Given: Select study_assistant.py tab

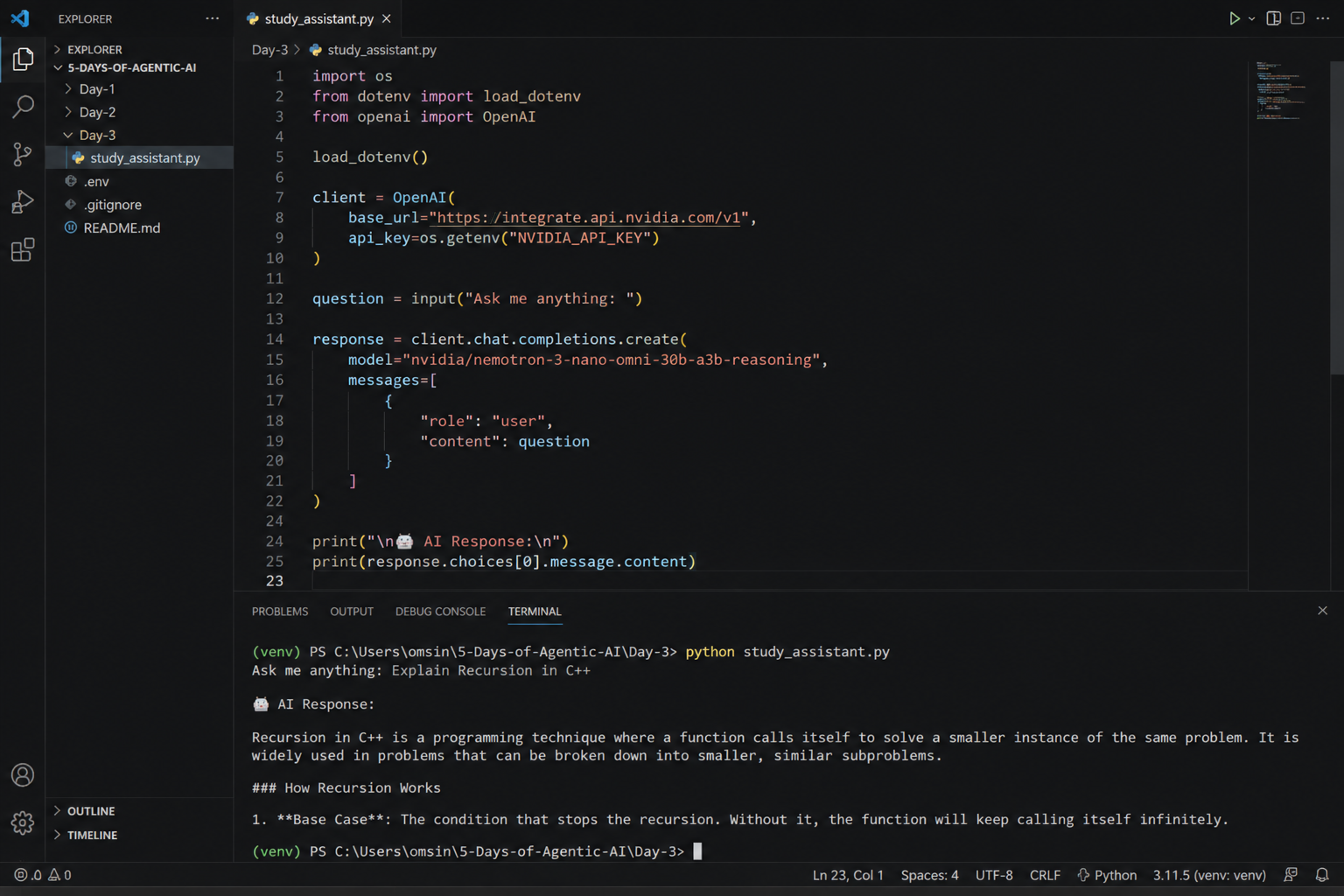Looking at the screenshot, I should point(318,18).
